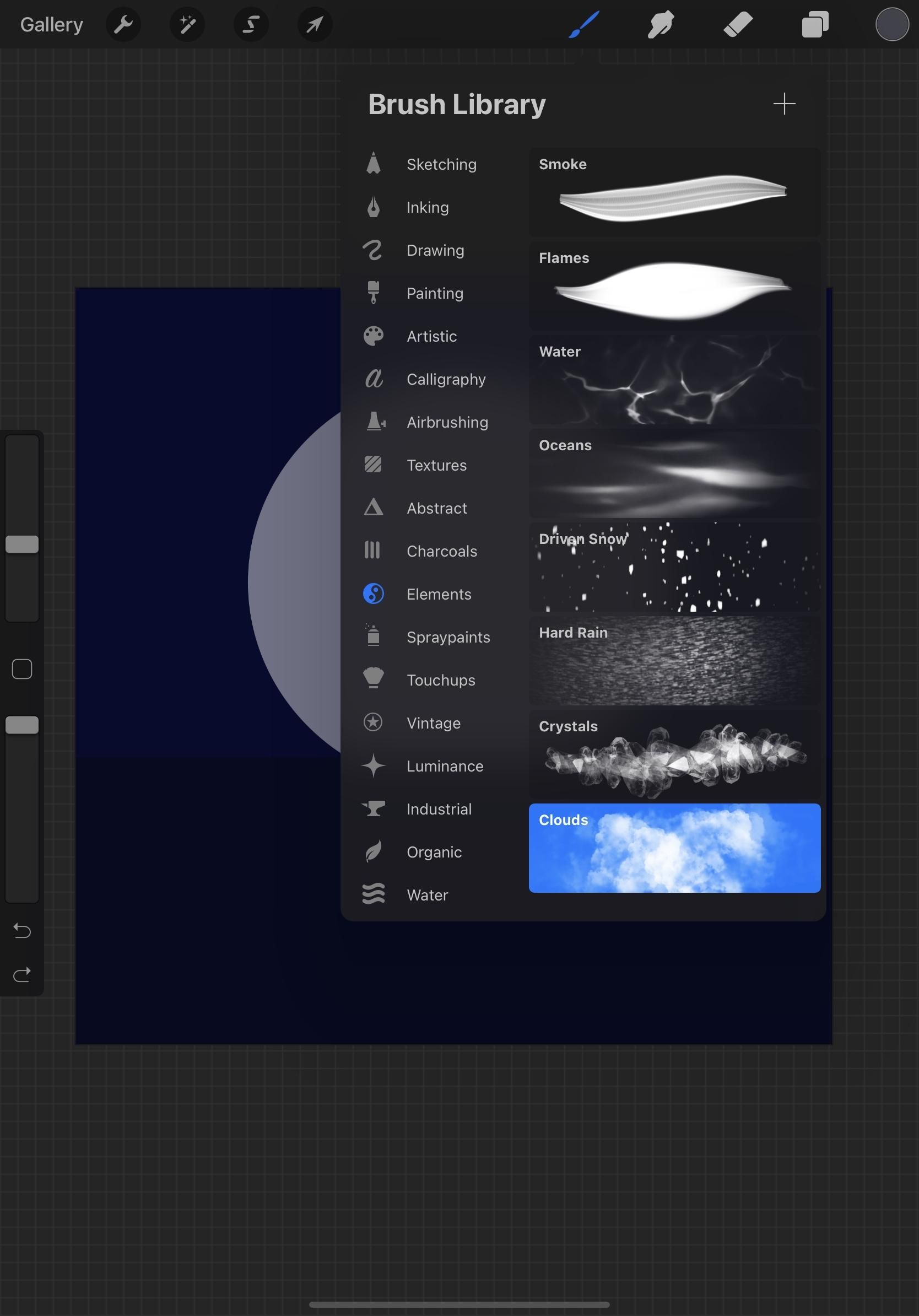The image size is (919, 1316).
Task: Click the Industrial anvil icon
Action: tap(374, 808)
